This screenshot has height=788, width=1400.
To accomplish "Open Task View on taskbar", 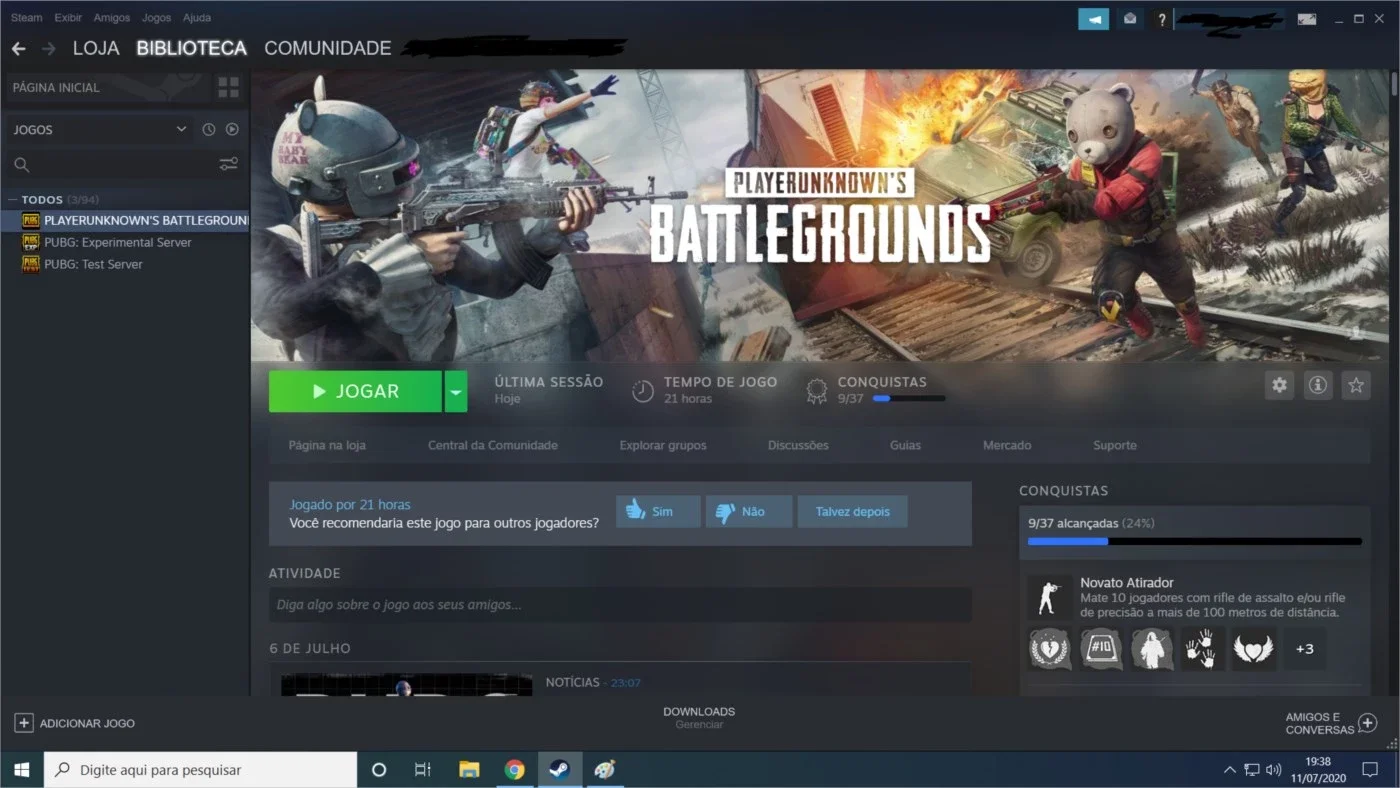I will (x=423, y=770).
